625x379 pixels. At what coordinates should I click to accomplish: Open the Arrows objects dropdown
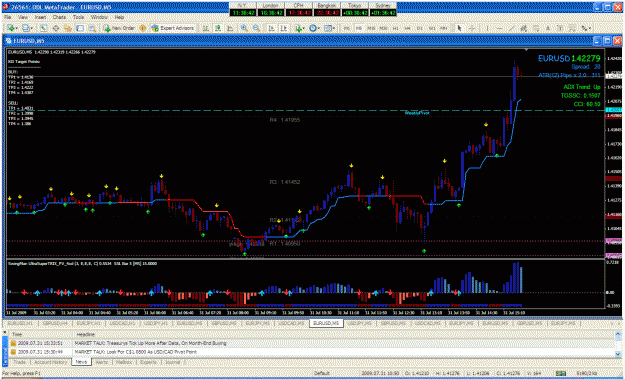586,28
